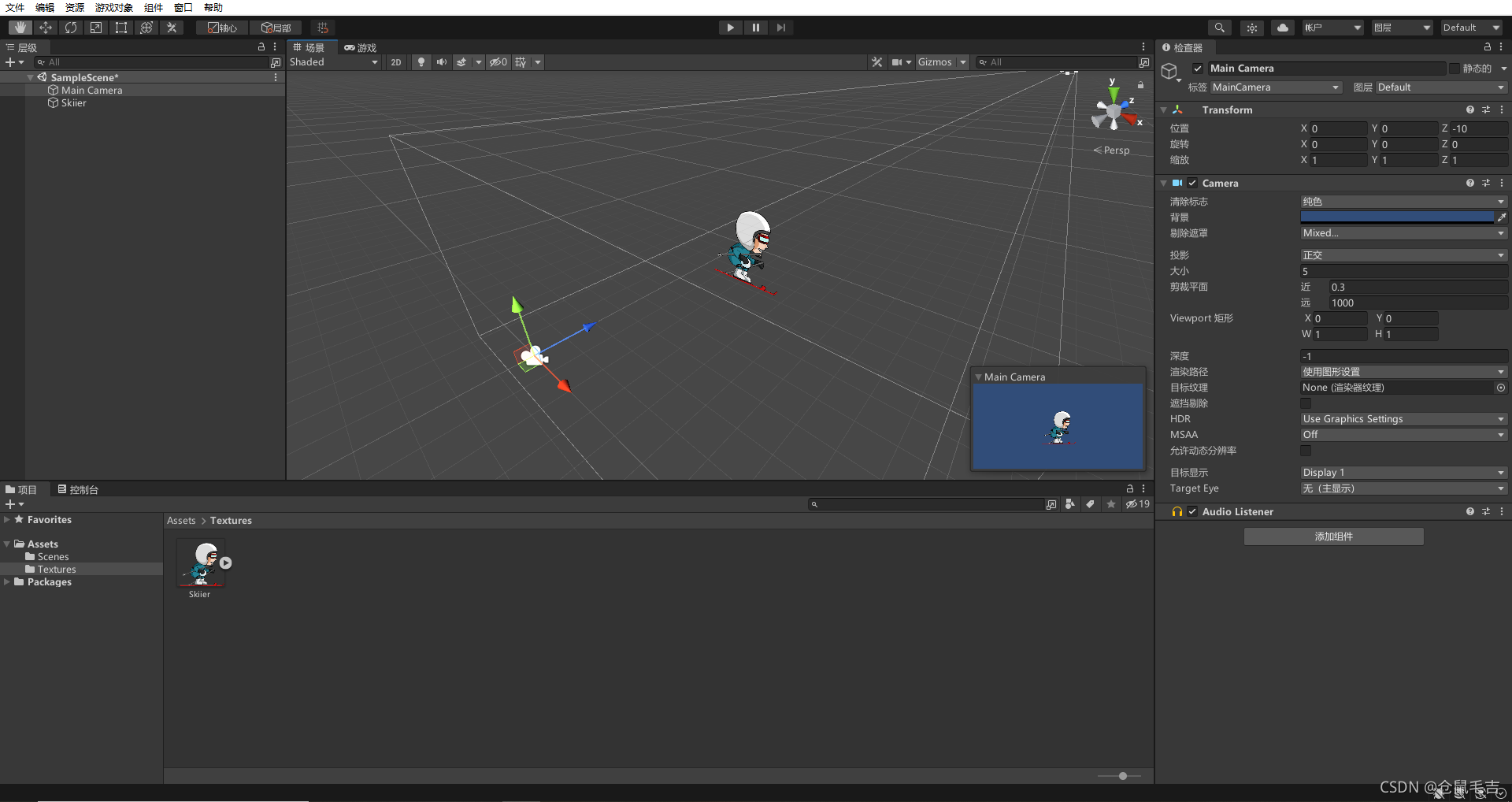Open the Gizmos dropdown

pyautogui.click(x=942, y=62)
